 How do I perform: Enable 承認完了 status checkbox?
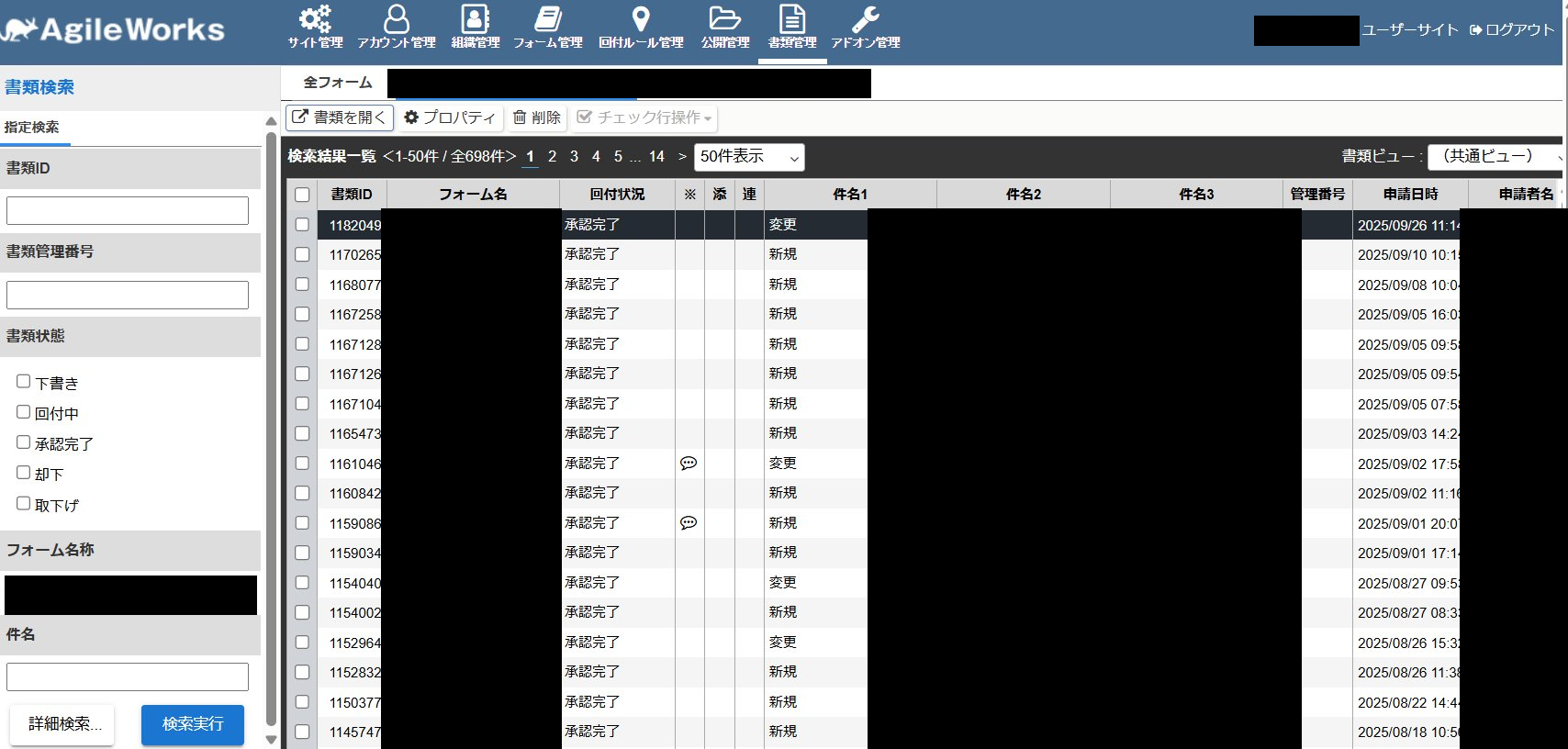24,442
